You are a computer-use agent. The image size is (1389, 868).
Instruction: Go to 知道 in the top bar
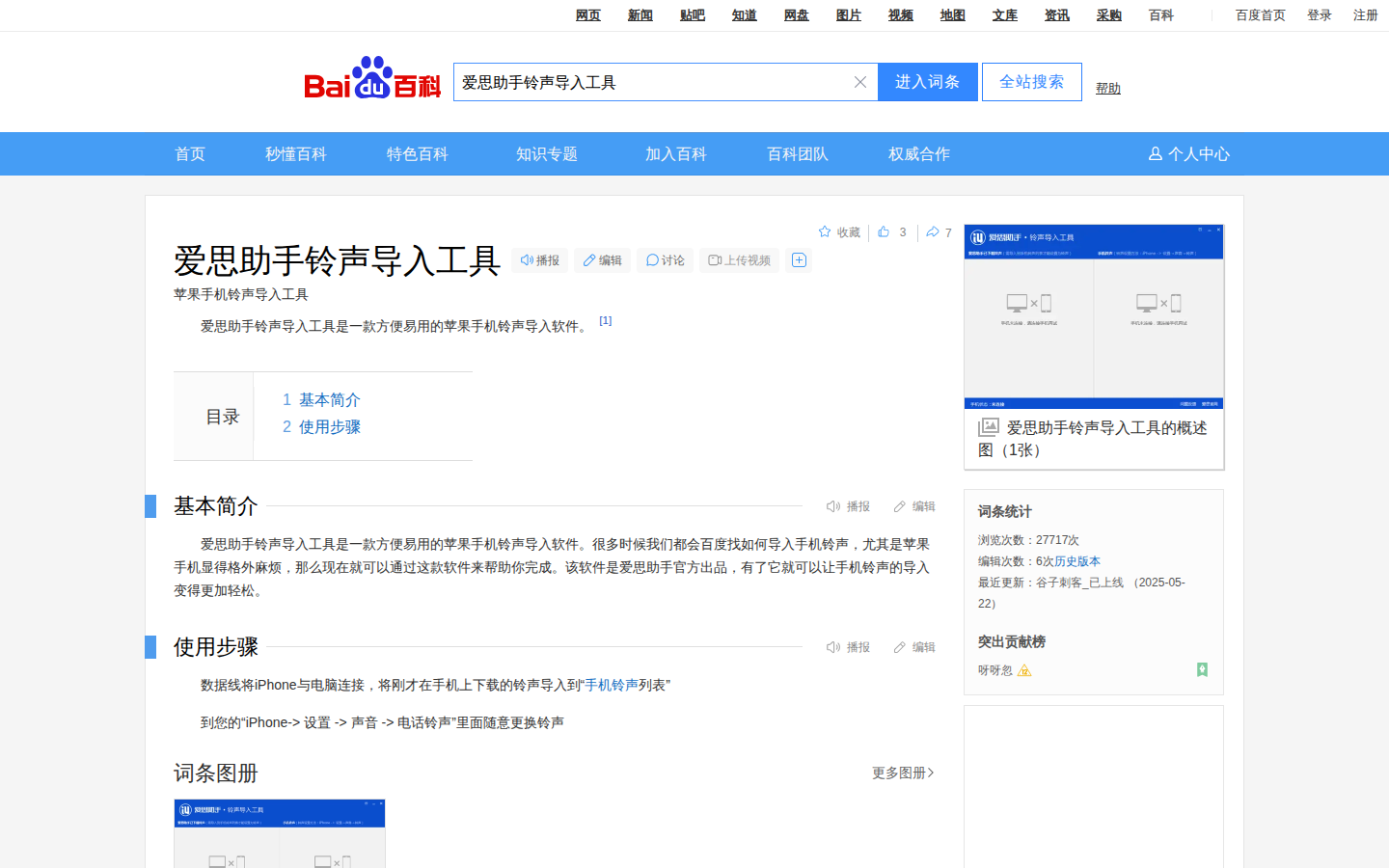pyautogui.click(x=745, y=15)
